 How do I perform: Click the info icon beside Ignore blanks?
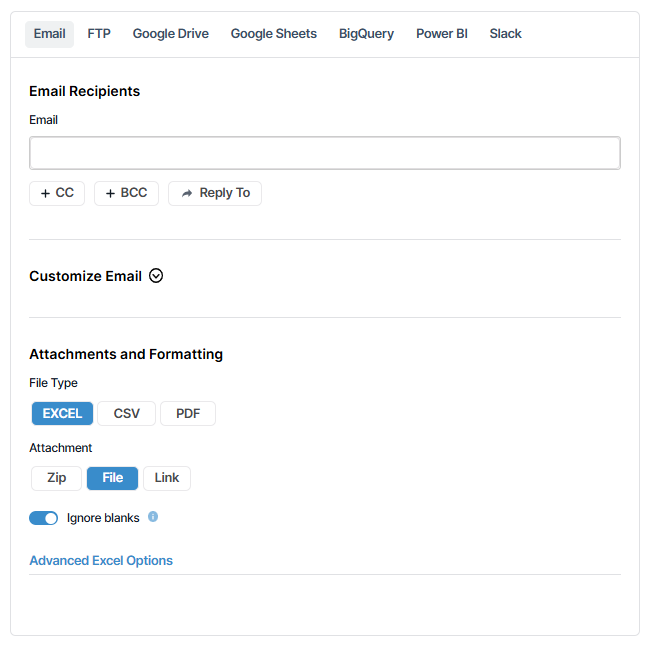153,517
